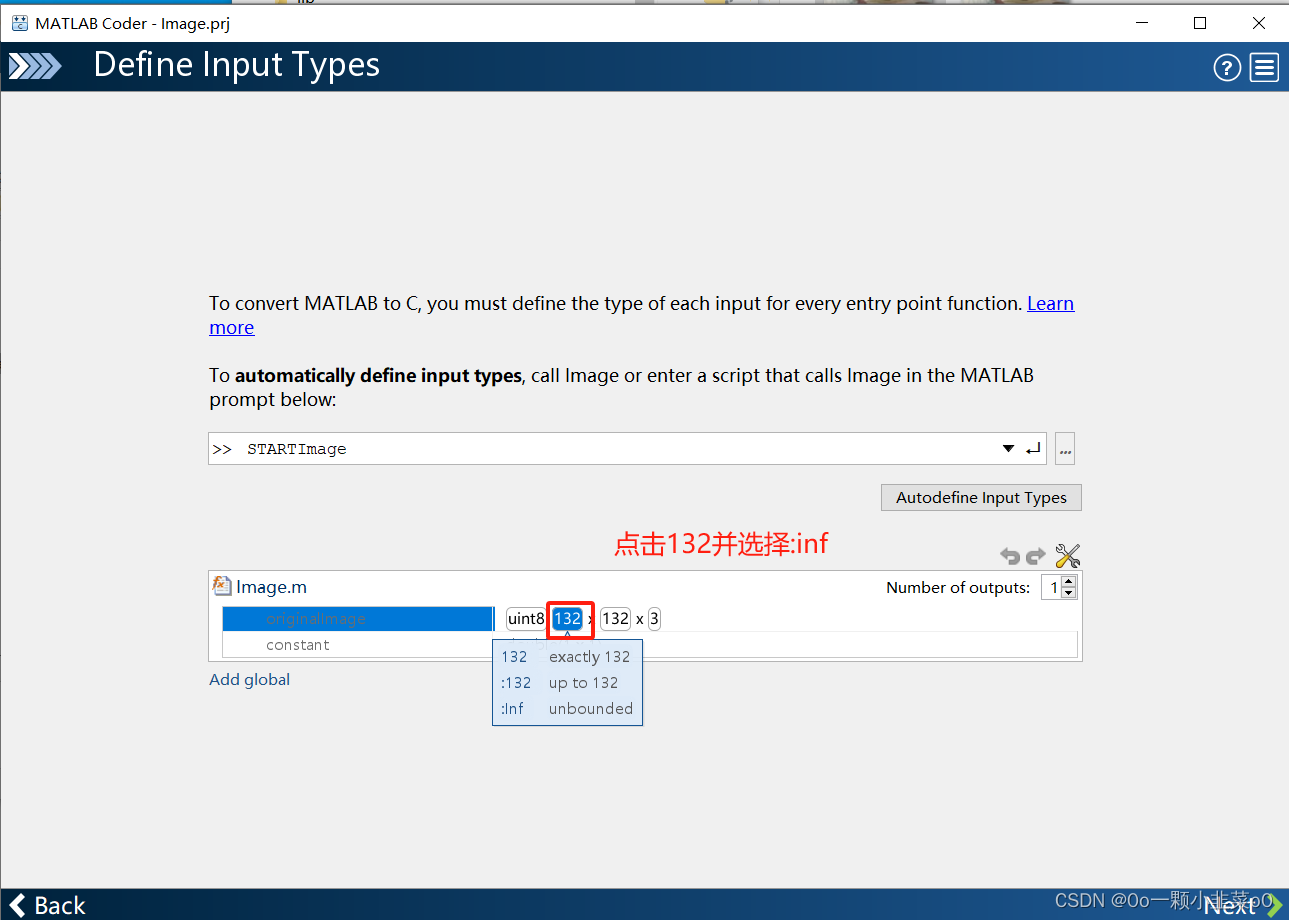Click the Autodefine Input Types button
Viewport: 1289px width, 920px height.
980,497
